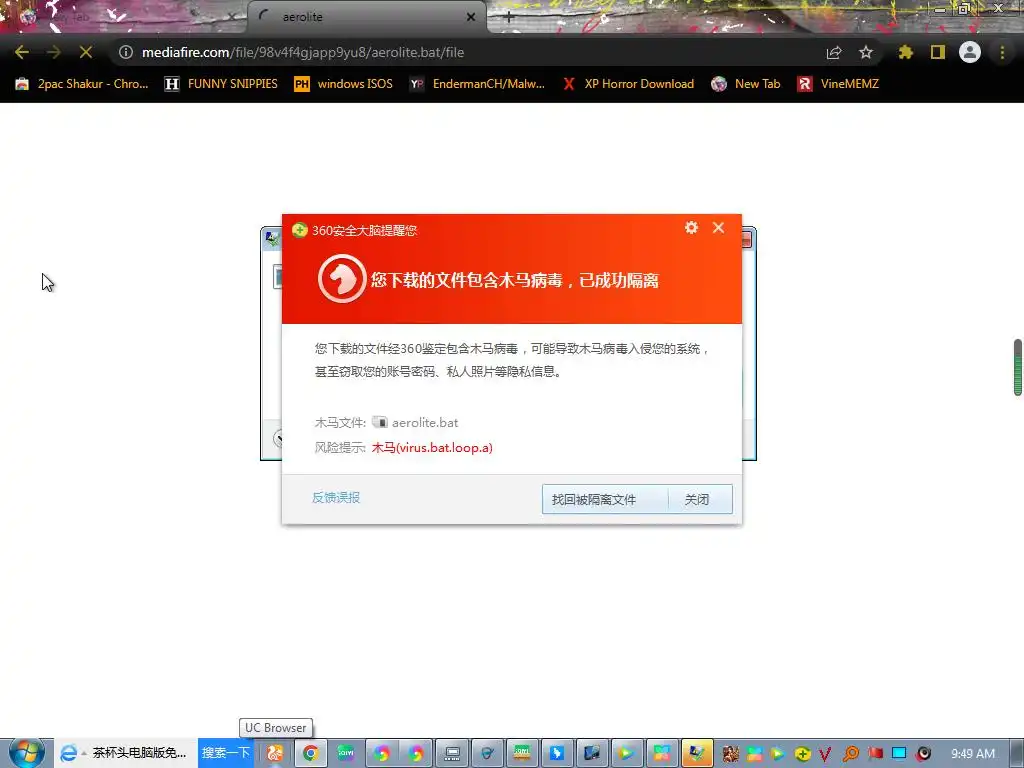The image size is (1024, 768).
Task: Click 反馈误报 link
Action: click(x=336, y=498)
